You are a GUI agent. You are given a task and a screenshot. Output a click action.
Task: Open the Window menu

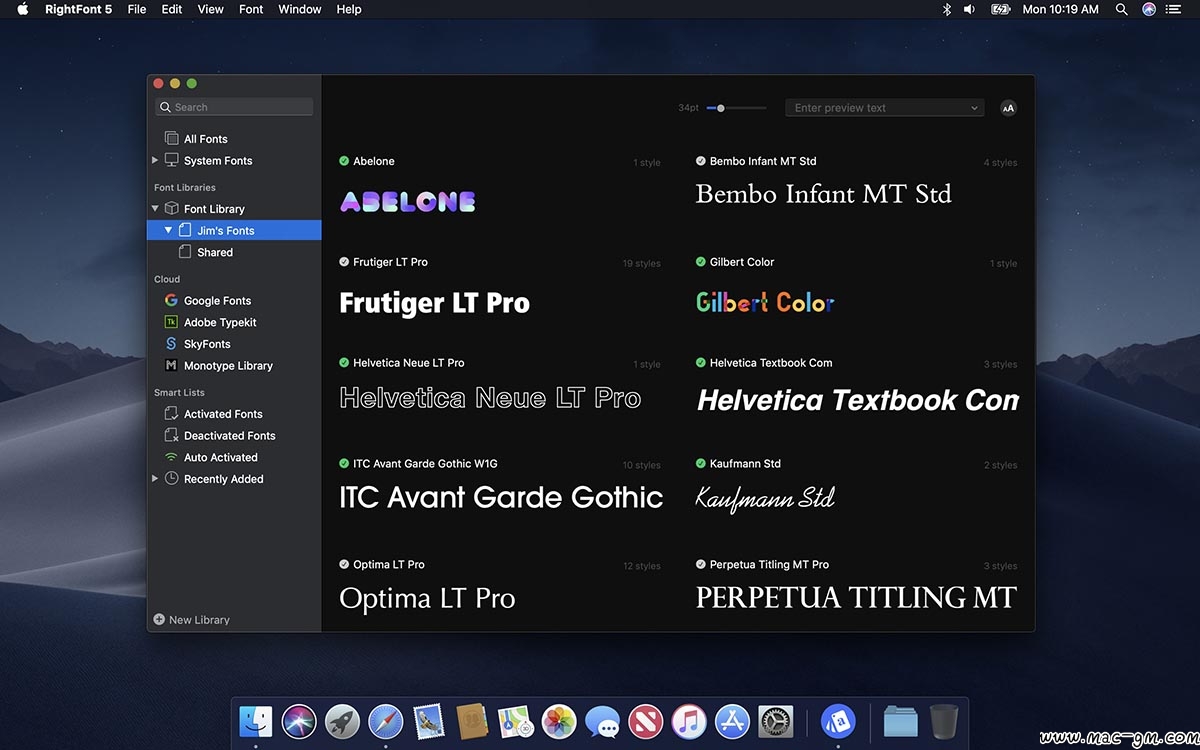(x=300, y=9)
